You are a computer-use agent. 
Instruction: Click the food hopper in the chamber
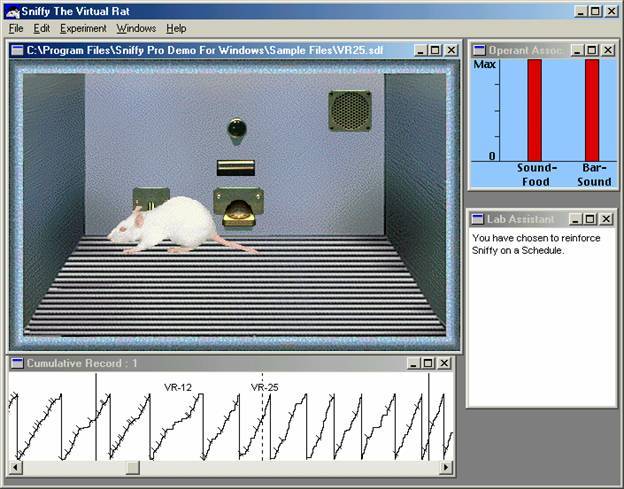(238, 208)
